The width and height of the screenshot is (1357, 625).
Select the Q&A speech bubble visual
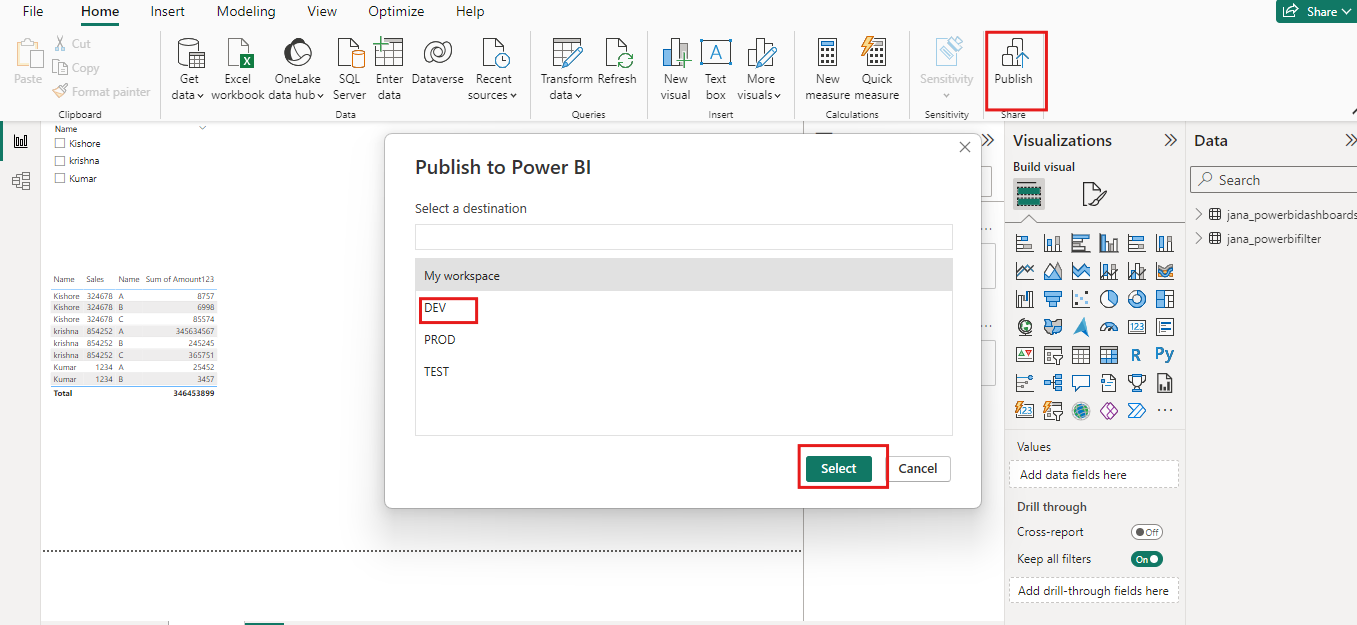[1080, 383]
